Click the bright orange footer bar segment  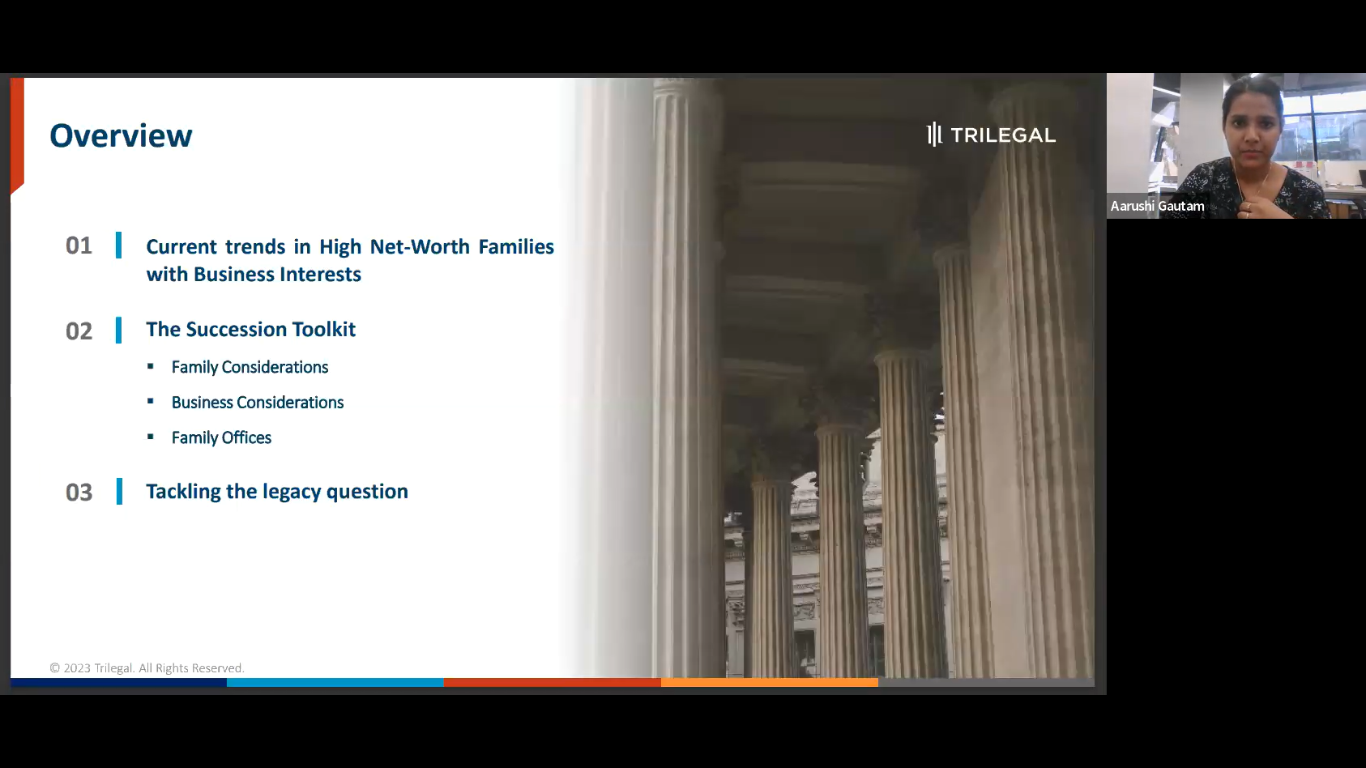pyautogui.click(x=769, y=682)
